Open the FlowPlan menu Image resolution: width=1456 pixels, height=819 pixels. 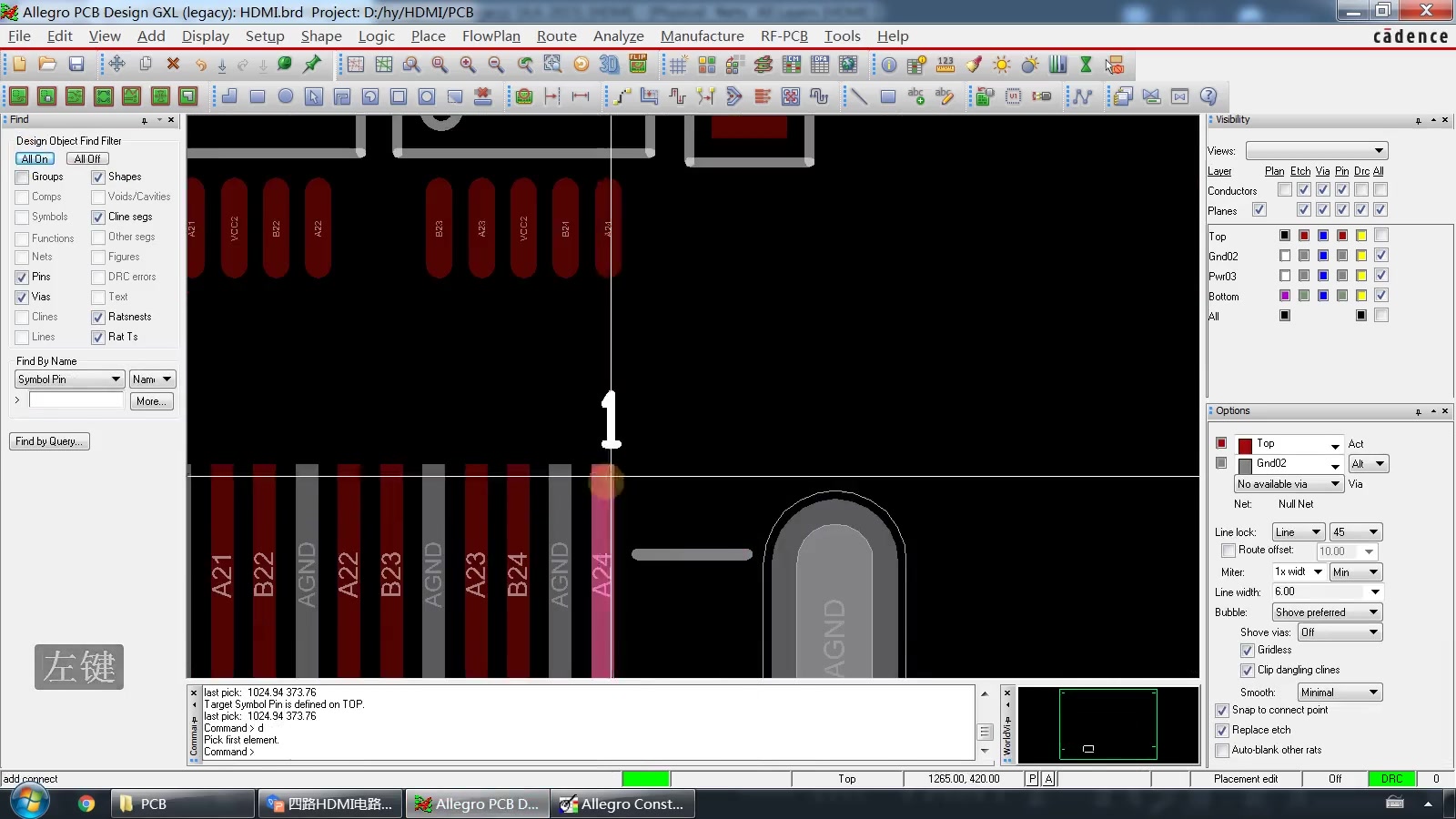pos(491,36)
